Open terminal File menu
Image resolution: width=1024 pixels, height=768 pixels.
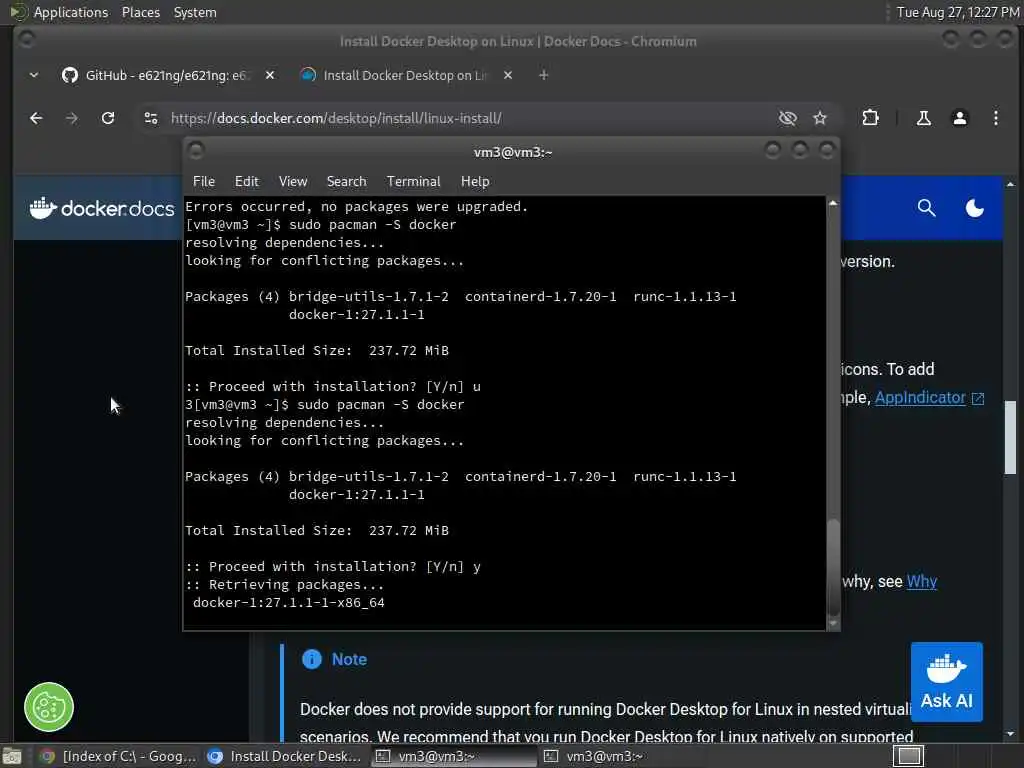[204, 182]
